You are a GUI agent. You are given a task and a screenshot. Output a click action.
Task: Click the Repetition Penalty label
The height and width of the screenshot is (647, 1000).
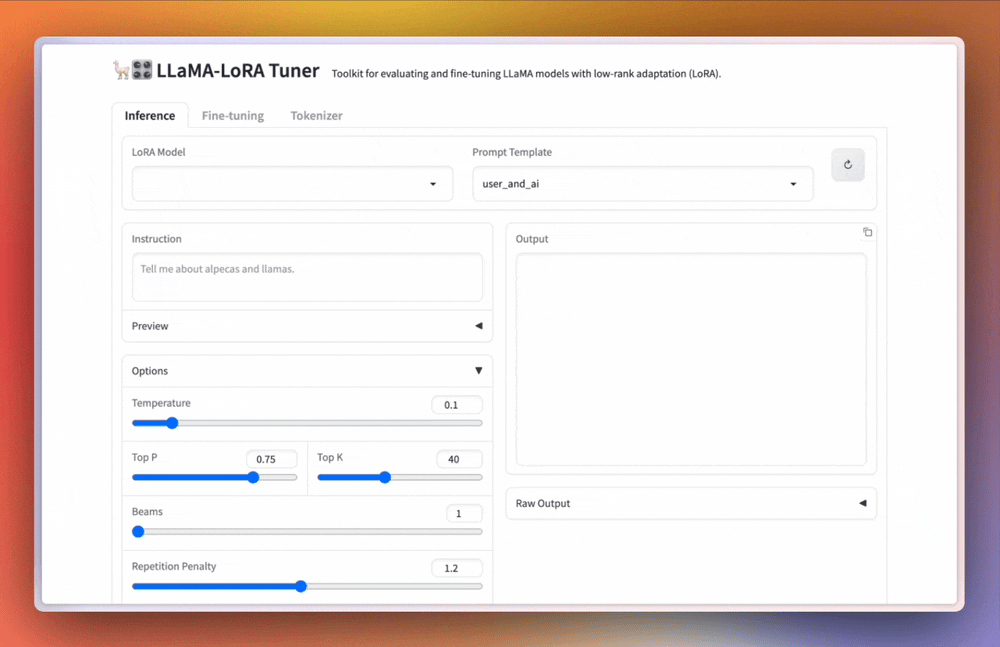(x=173, y=566)
